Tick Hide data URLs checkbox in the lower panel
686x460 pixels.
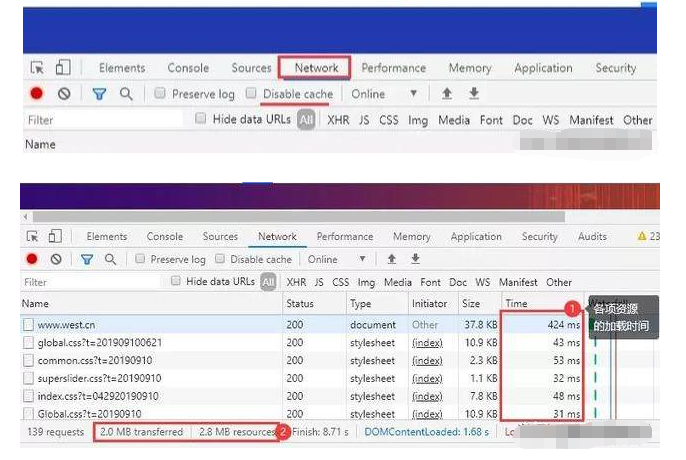[x=176, y=282]
